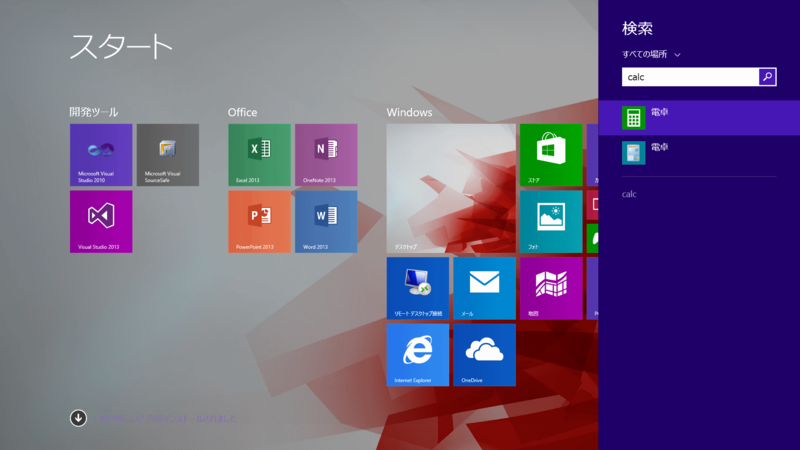Image resolution: width=800 pixels, height=450 pixels.
Task: Click the 開発ツール group heading
Action: (x=94, y=112)
